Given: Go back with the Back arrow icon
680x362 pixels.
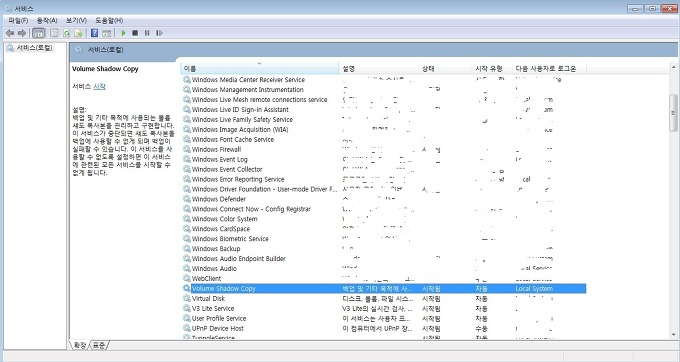Looking at the screenshot, I should (x=10, y=33).
